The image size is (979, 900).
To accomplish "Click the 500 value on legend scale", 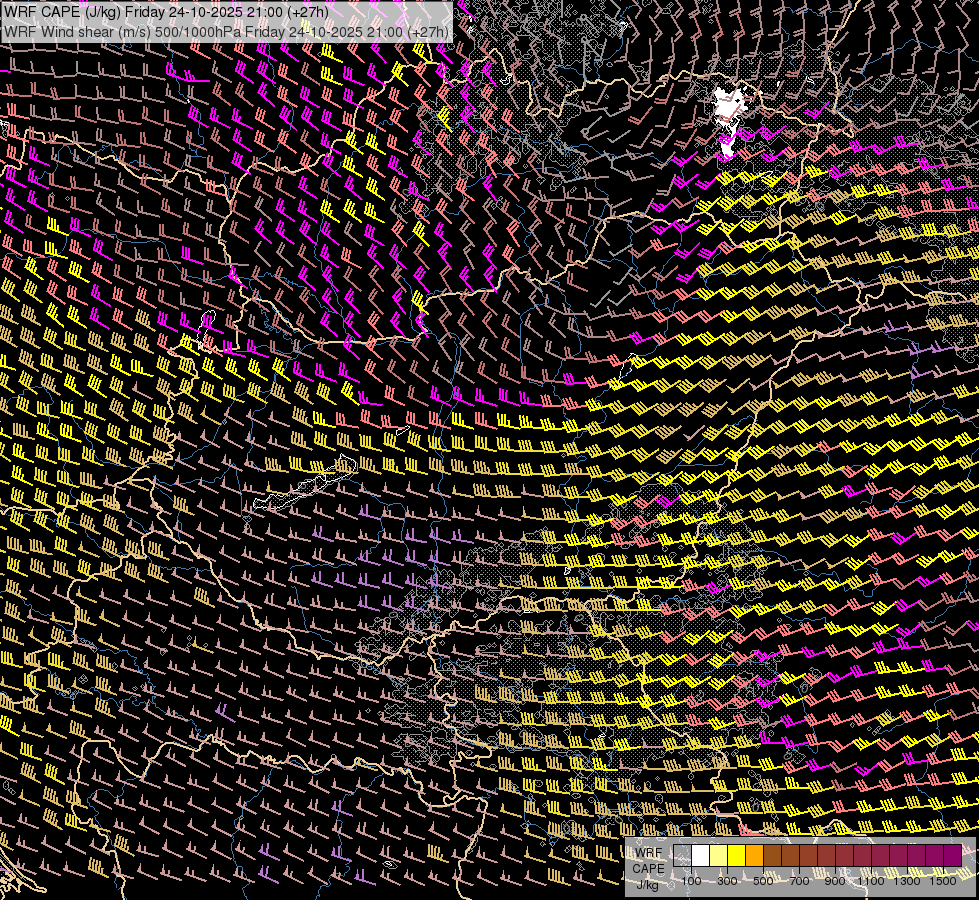I will click(763, 881).
